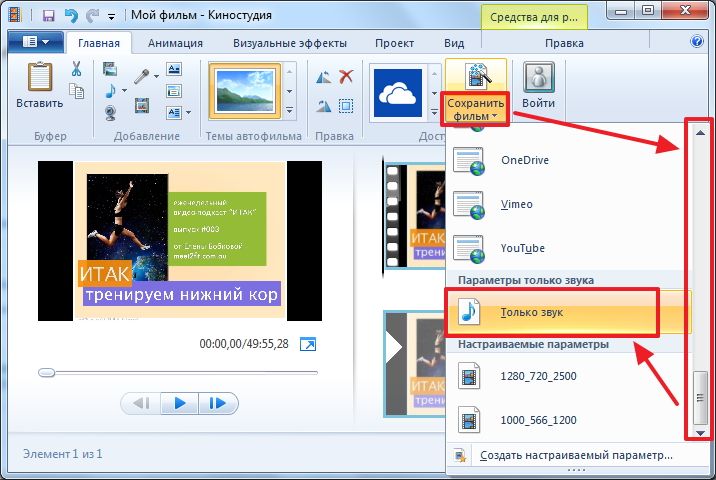Image resolution: width=716 pixels, height=480 pixels.
Task: Open the blue Help question mark
Action: pyautogui.click(x=697, y=42)
